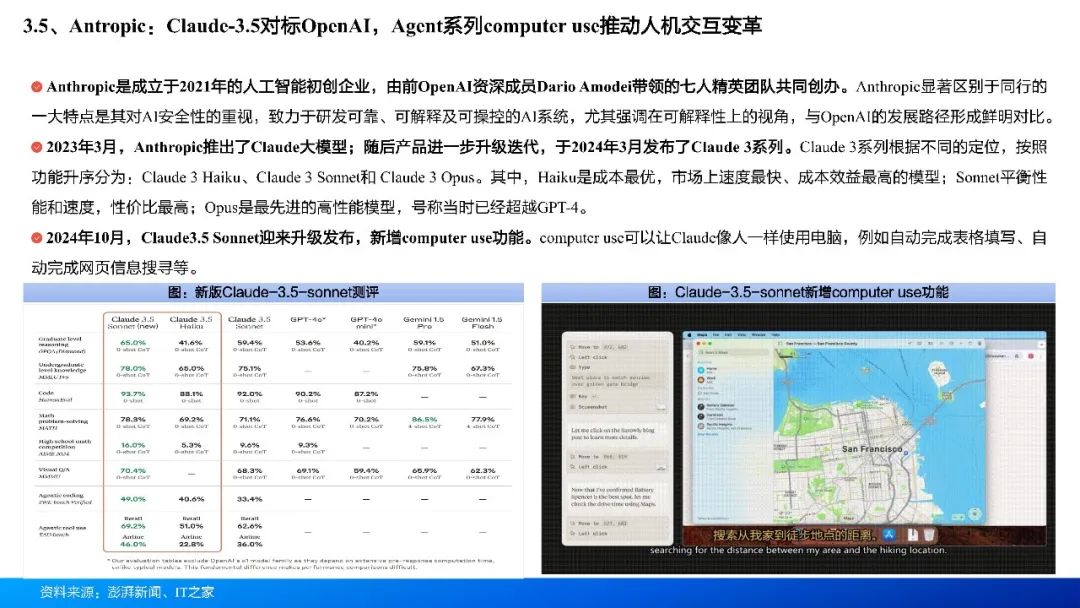Screen dimensions: 1080x608
Task: Click English subtitle 'searching for the distance...'
Action: coord(798,550)
